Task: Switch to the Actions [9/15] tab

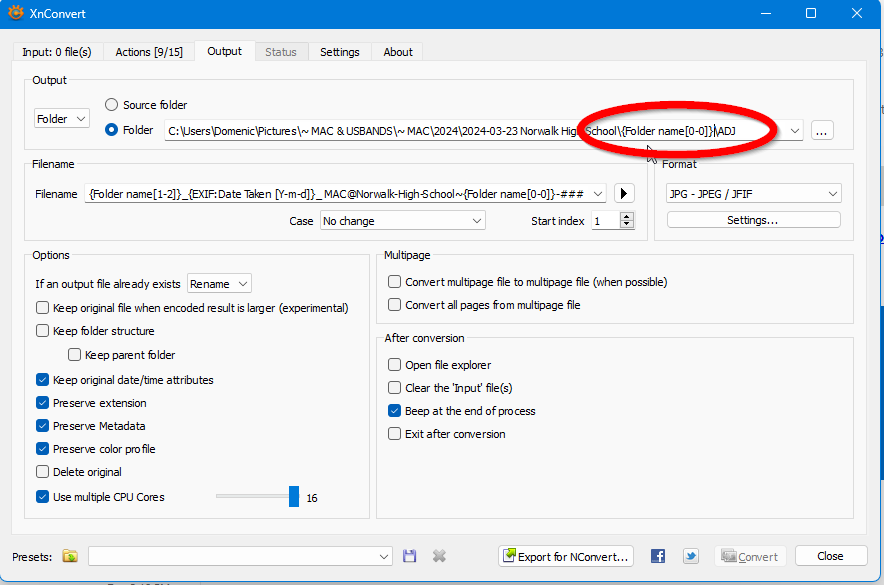Action: click(147, 52)
